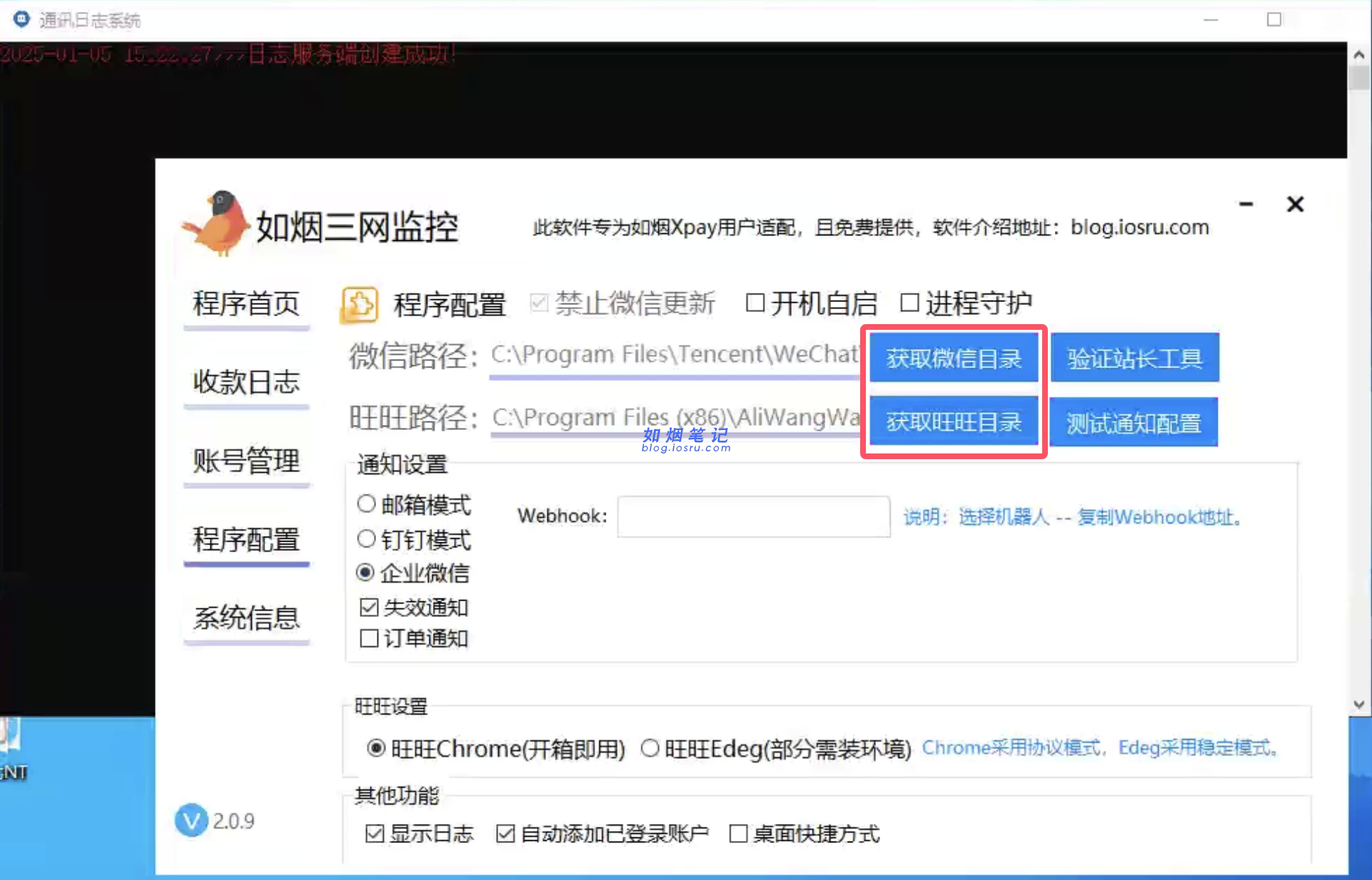This screenshot has width=1372, height=880.
Task: Close the 如烟三网监控 window
Action: [x=1295, y=205]
